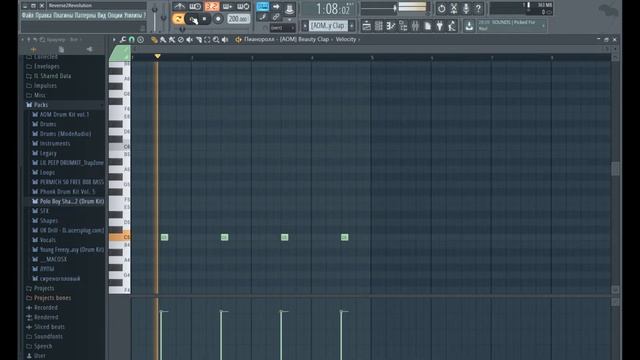Click the link chain icon
Screen dimensions: 640x360
[276, 17]
